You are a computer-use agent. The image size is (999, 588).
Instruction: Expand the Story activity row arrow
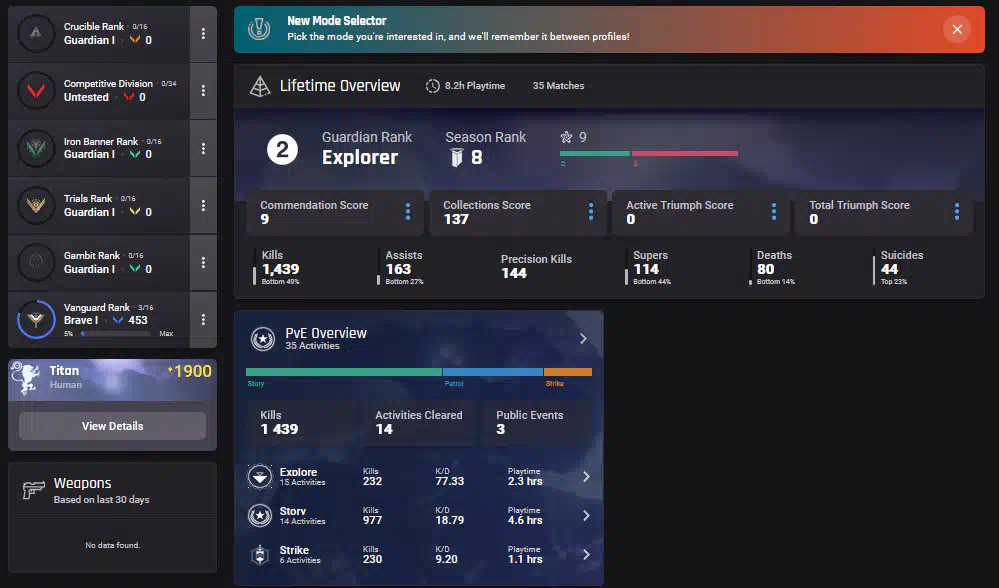(586, 515)
